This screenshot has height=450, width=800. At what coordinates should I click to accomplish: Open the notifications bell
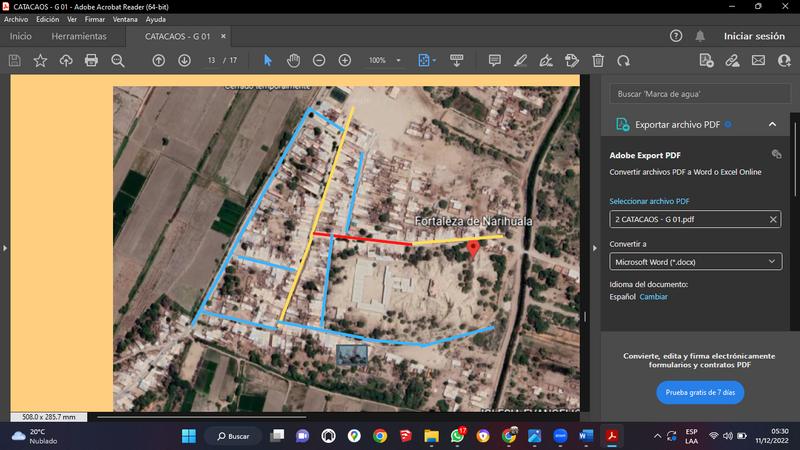coord(700,36)
